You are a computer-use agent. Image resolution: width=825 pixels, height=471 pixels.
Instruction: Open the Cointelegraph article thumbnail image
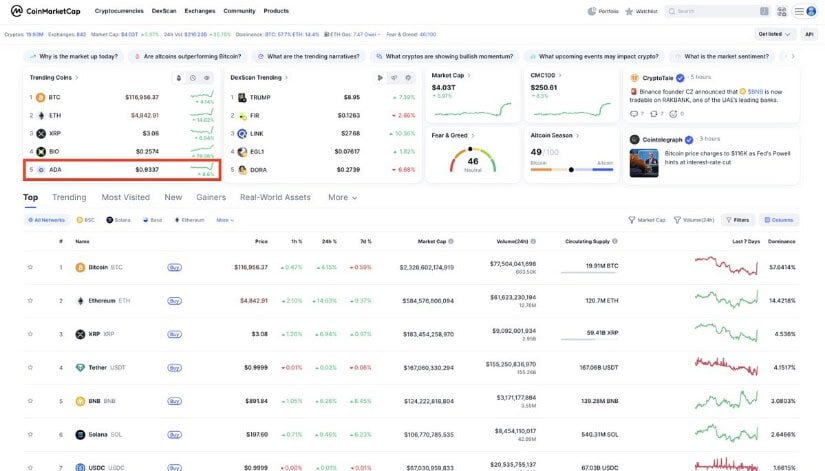point(644,163)
